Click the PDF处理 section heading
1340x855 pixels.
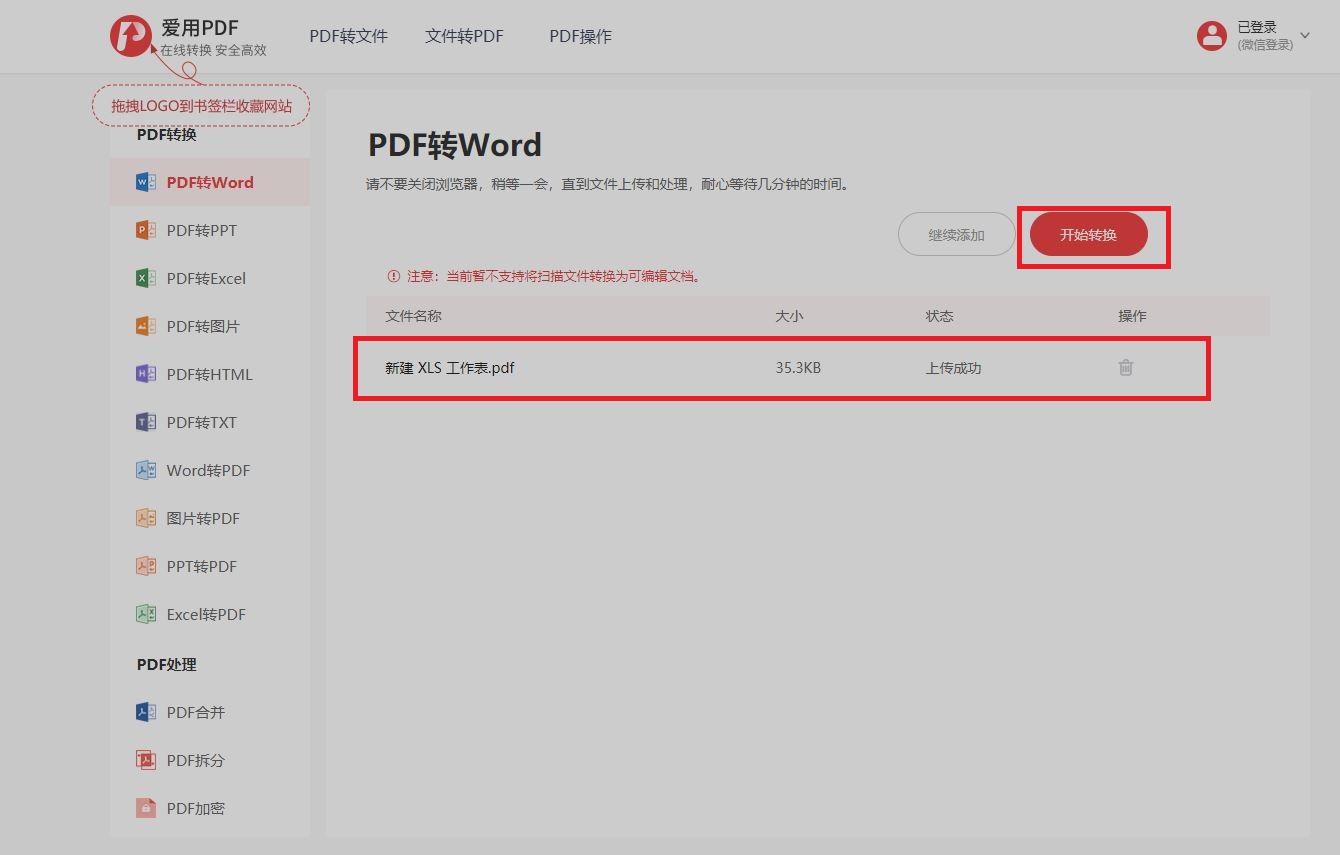tap(166, 664)
